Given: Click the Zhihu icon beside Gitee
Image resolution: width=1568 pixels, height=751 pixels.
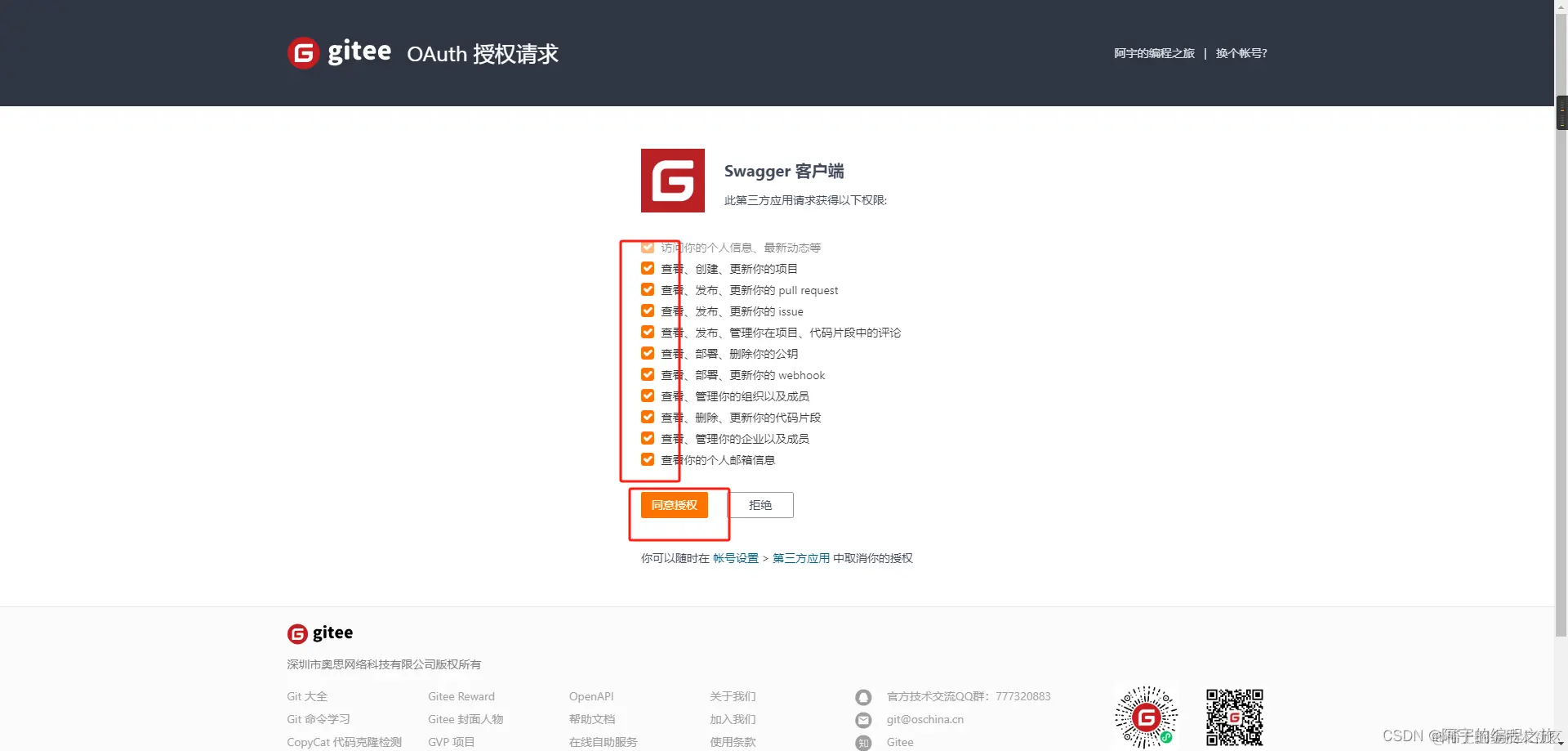Looking at the screenshot, I should point(863,742).
